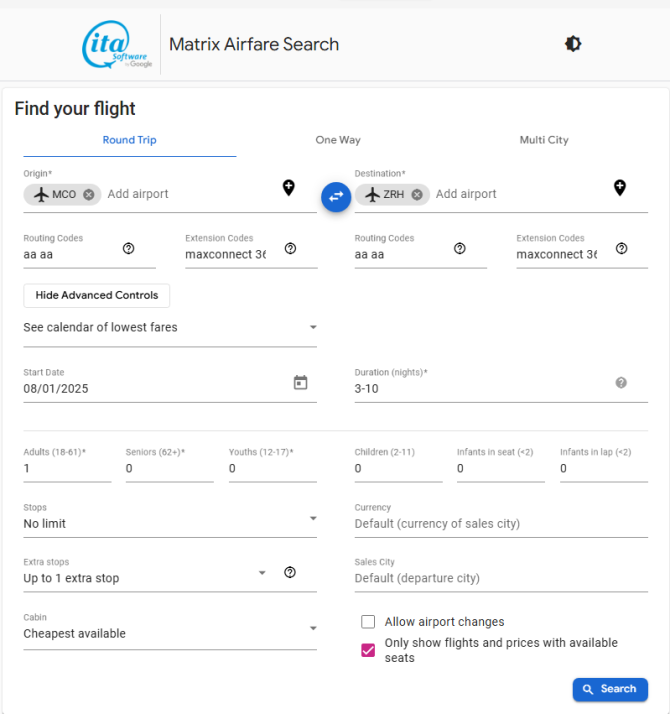Toggle dark mode theme icon
The image size is (670, 714).
click(573, 44)
